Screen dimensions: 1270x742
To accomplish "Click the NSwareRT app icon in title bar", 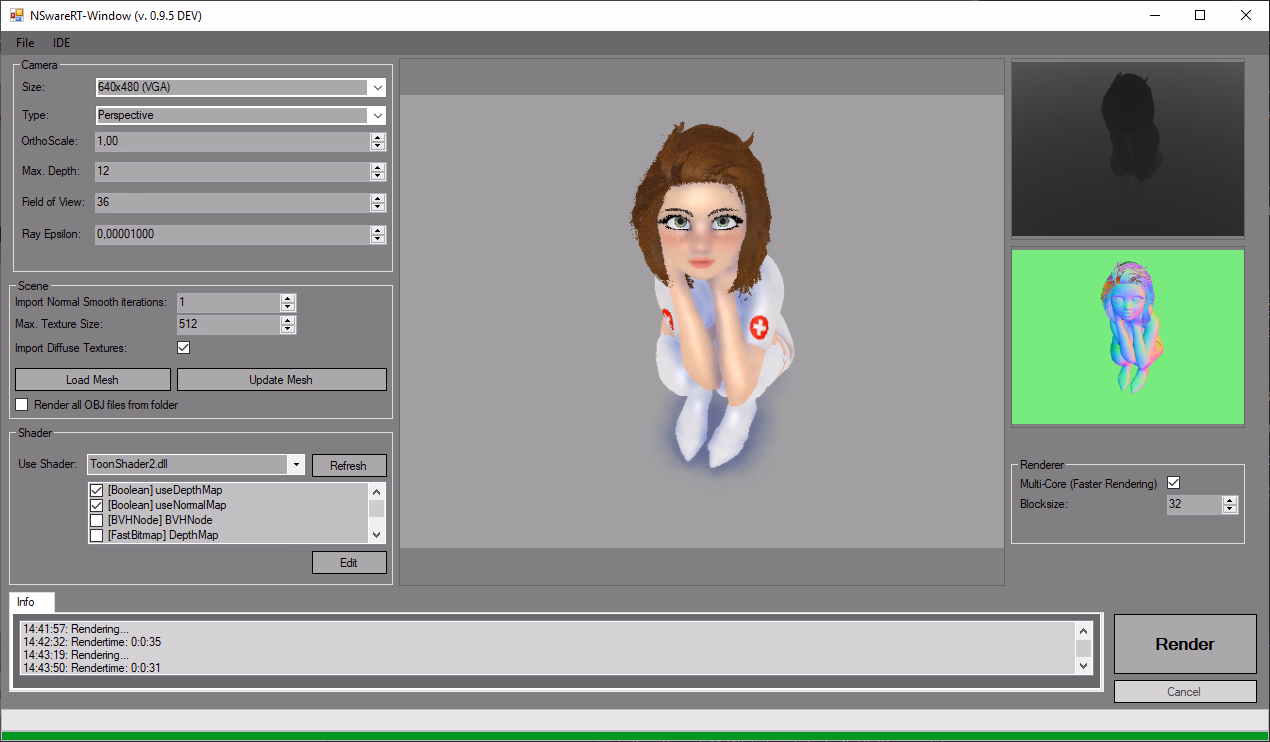I will [x=16, y=15].
